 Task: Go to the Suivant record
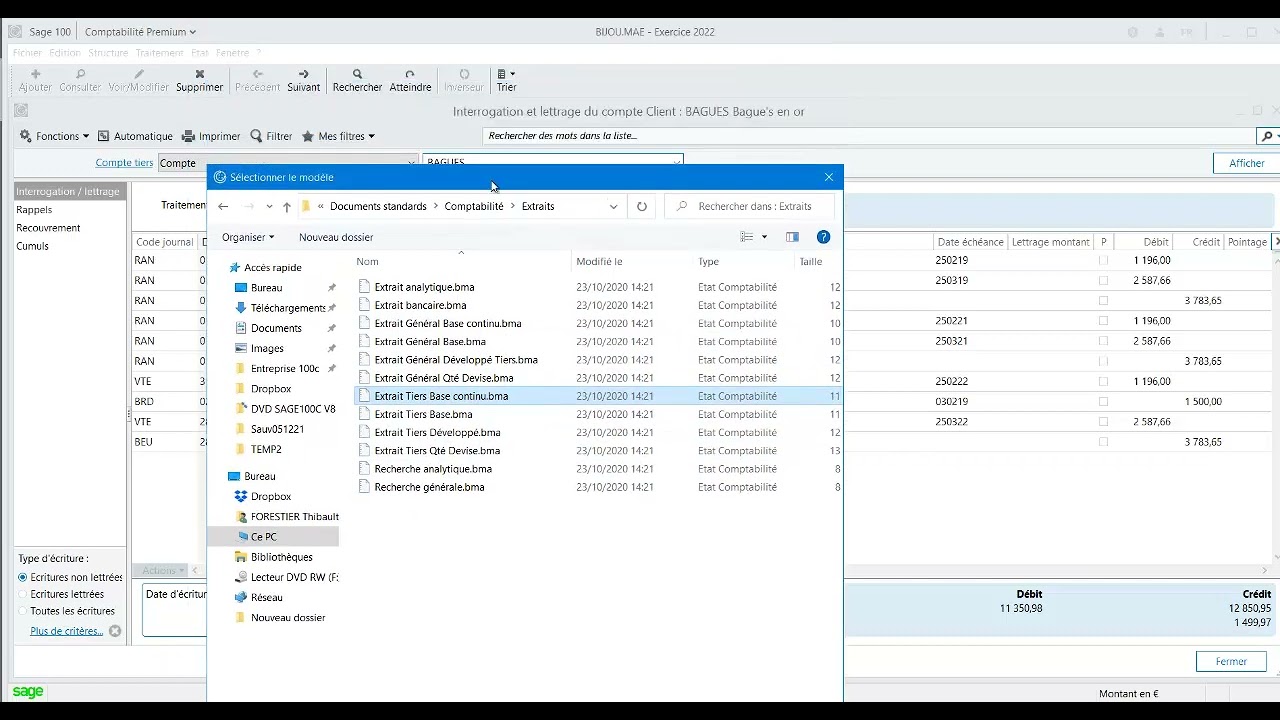pyautogui.click(x=303, y=80)
